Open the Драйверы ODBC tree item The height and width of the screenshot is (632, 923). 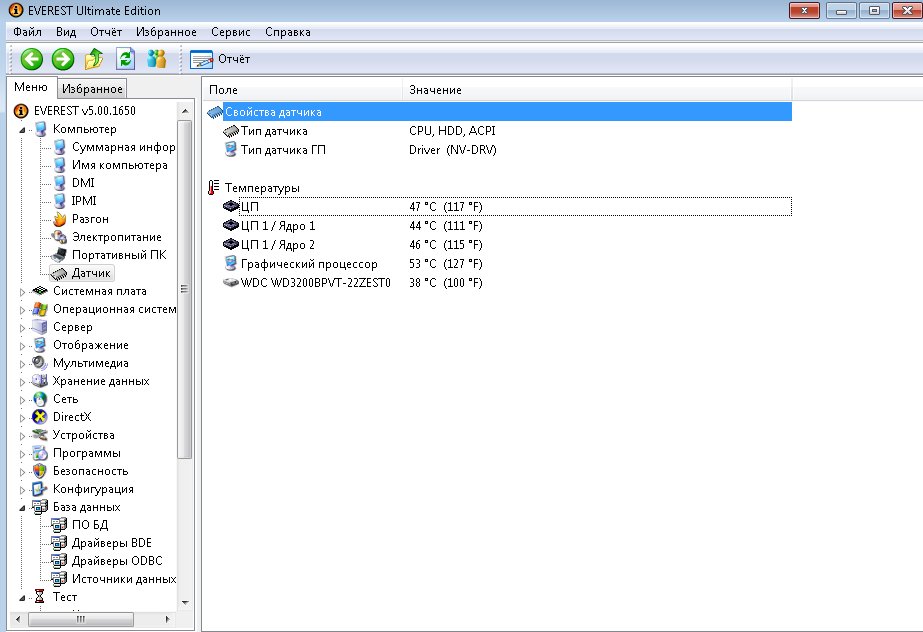coord(117,561)
